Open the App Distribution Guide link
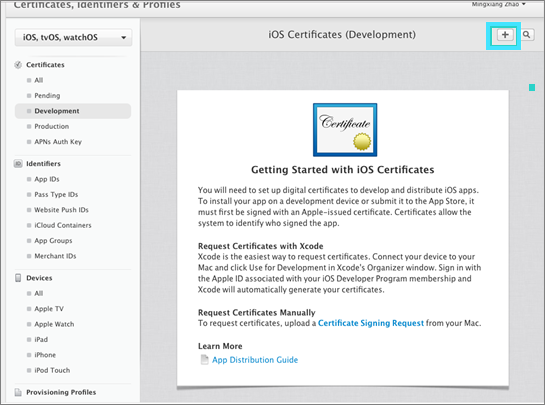The height and width of the screenshot is (405, 545). 255,360
